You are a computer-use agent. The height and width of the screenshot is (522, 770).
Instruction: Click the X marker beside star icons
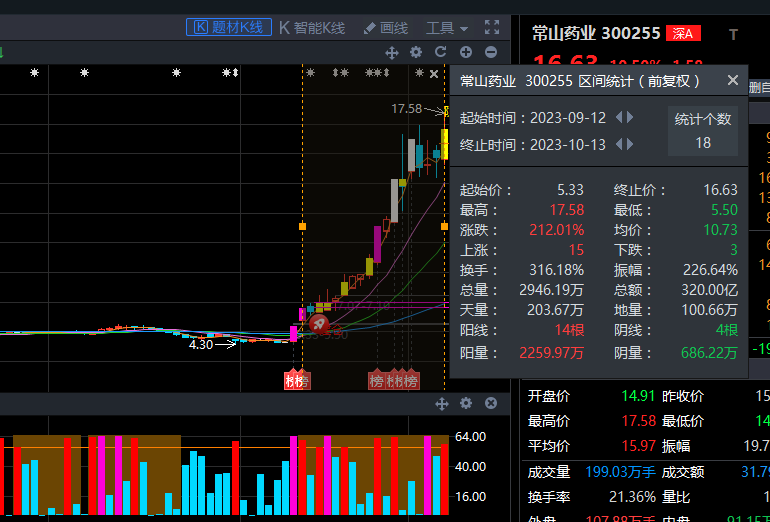[x=434, y=74]
